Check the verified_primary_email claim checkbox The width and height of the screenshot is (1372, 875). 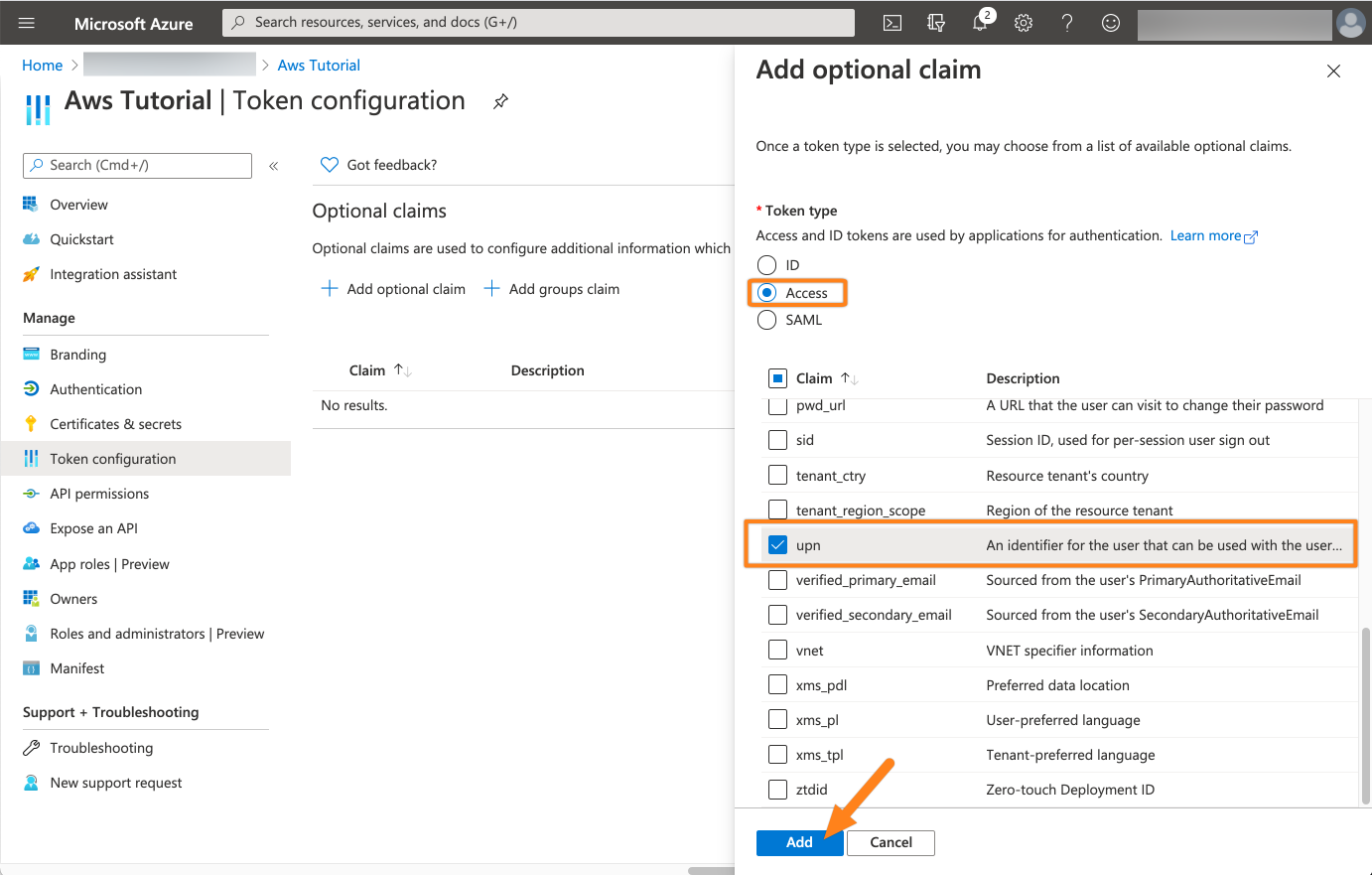[x=778, y=580]
